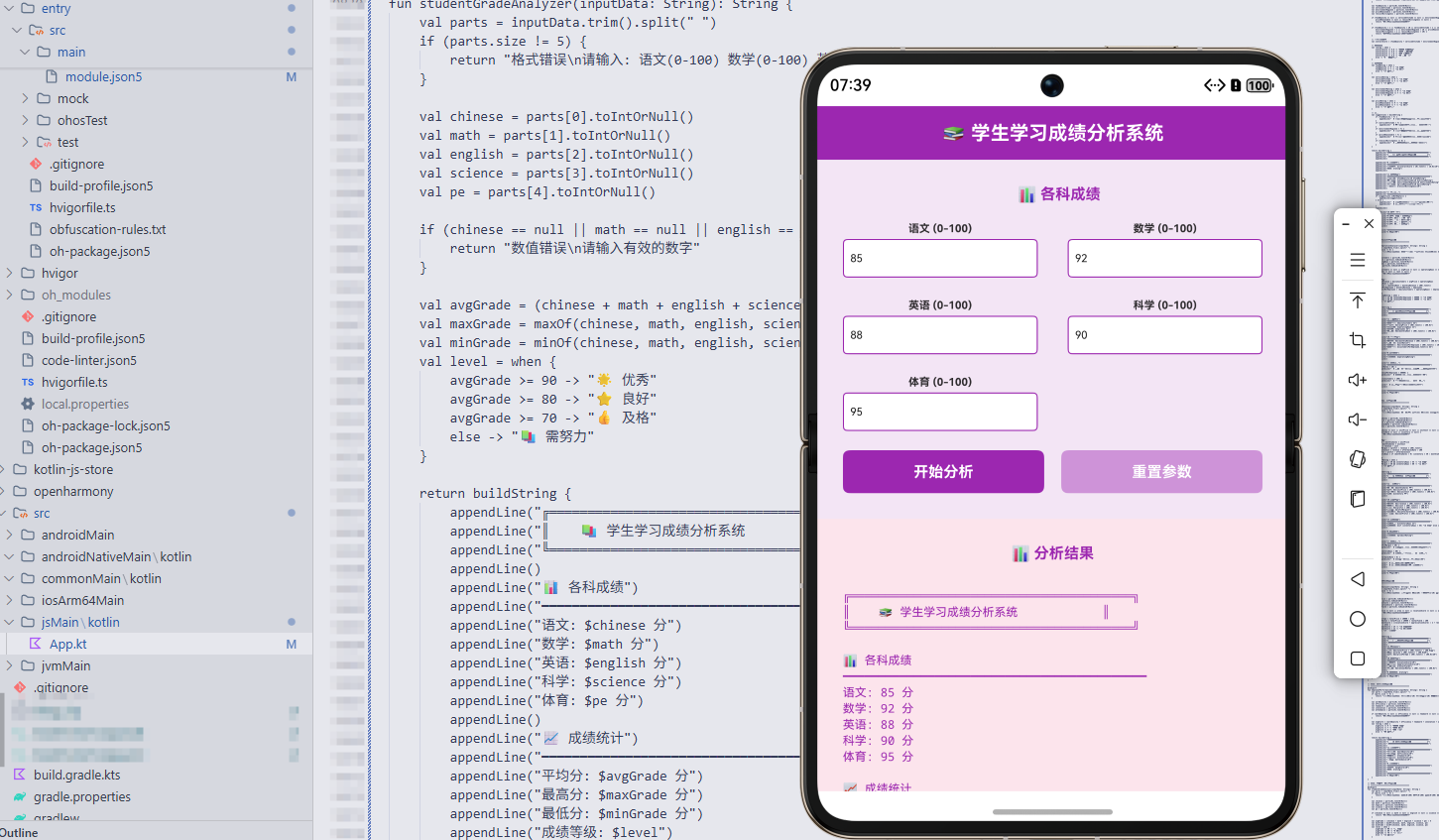Tap the Back triangle on the emulator

coord(1357,578)
